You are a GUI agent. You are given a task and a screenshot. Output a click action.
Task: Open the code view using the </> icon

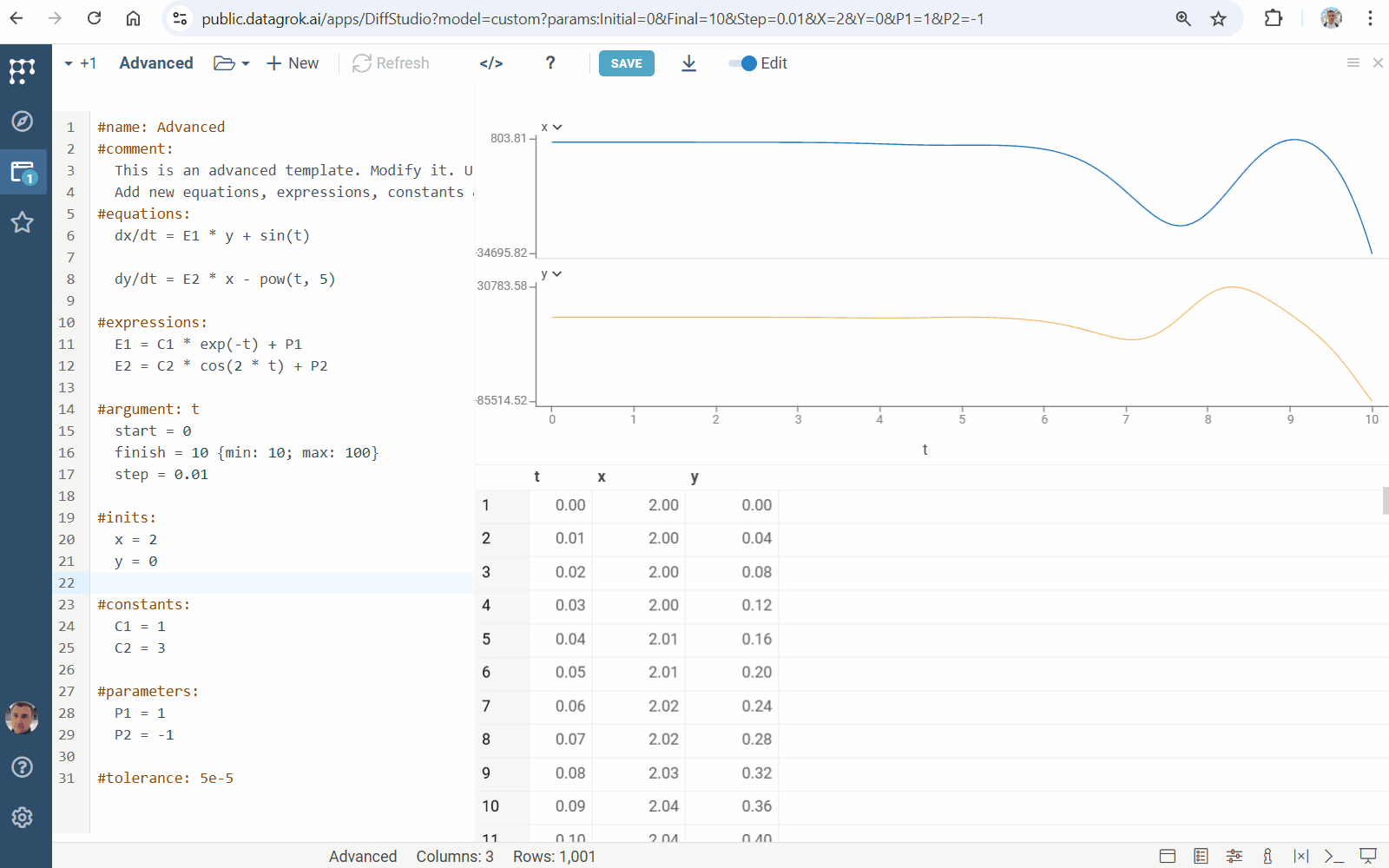click(490, 62)
